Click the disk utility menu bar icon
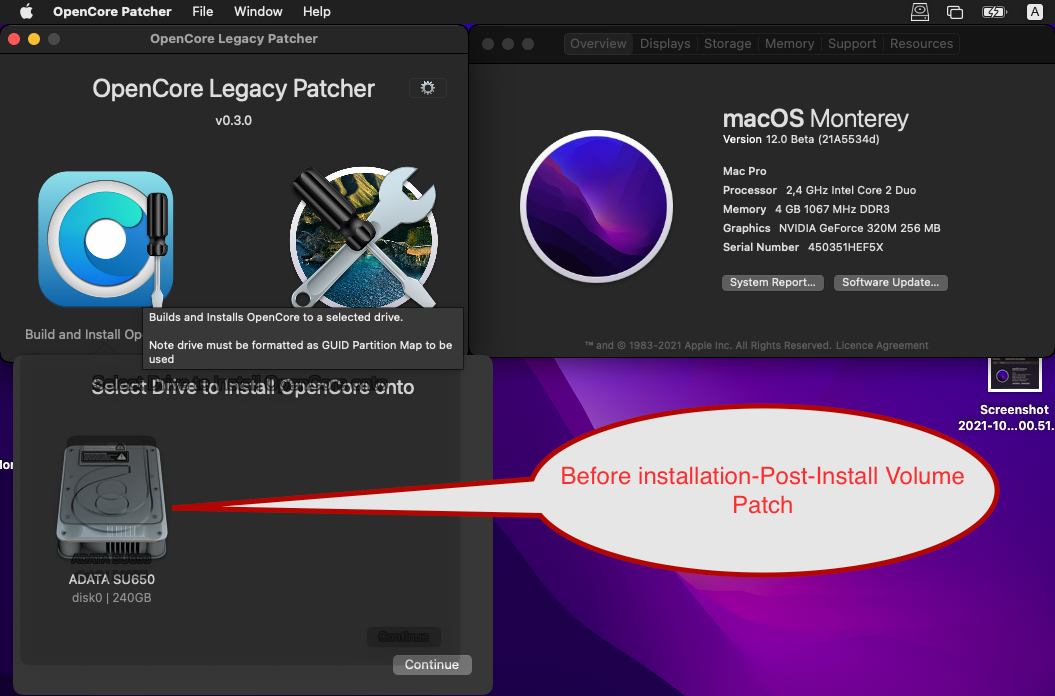 (x=920, y=11)
